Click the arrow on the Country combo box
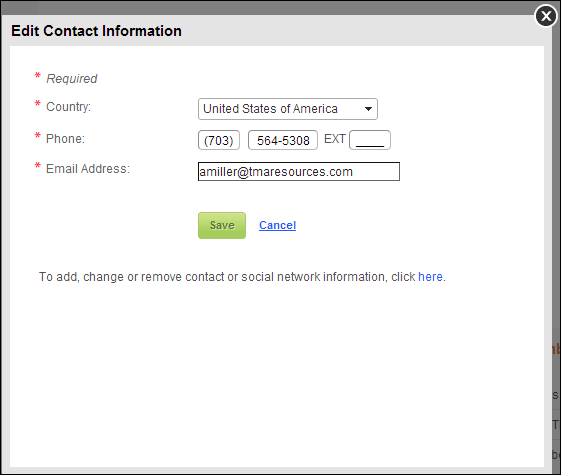The image size is (561, 475). click(368, 109)
